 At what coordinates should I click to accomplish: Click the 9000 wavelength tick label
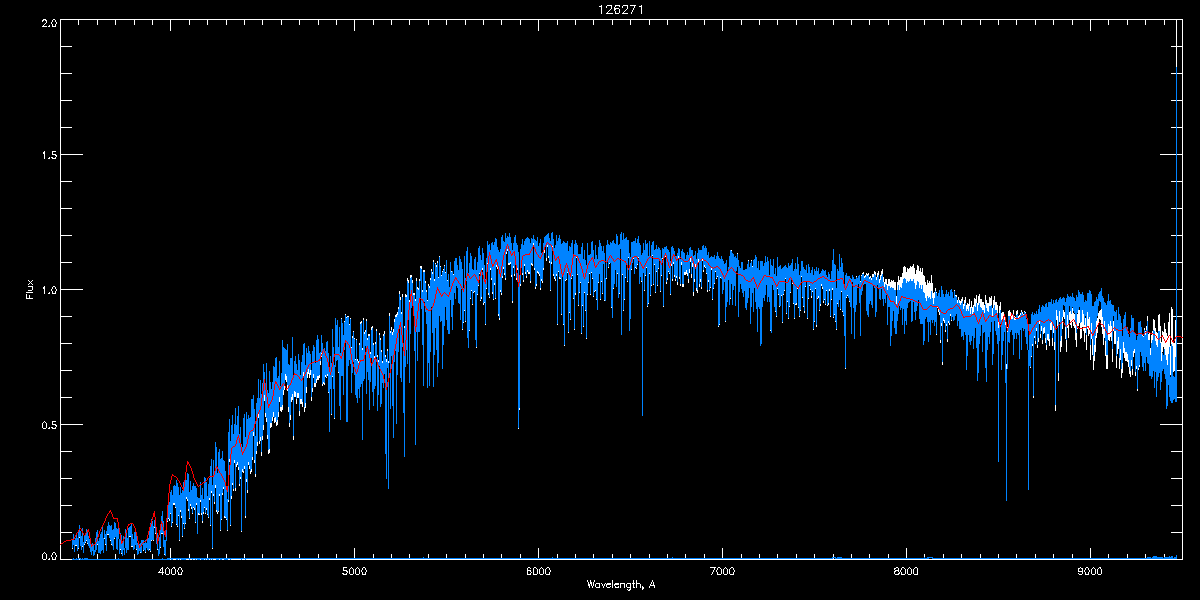[x=1090, y=572]
